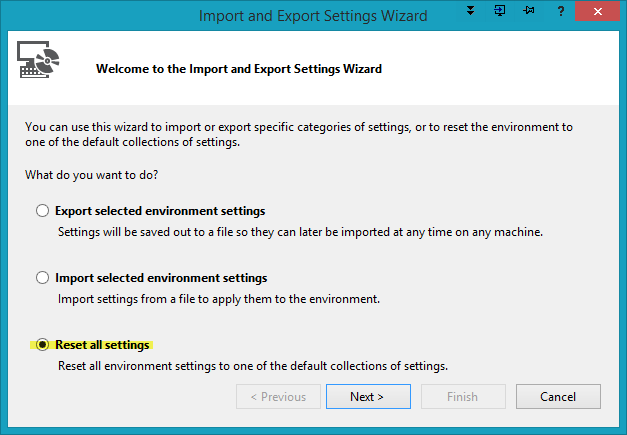Select Export selected environment settings radio button
The width and height of the screenshot is (627, 435).
[x=42, y=211]
